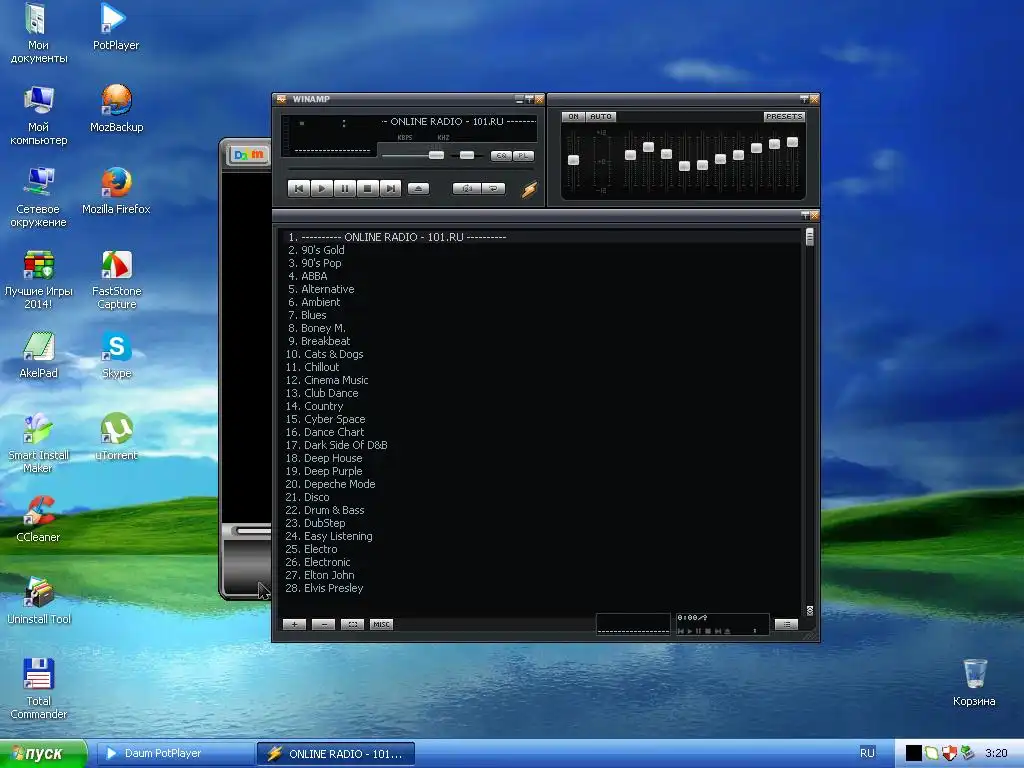Image resolution: width=1024 pixels, height=768 pixels.
Task: Click the Winamp Previous track button
Action: (298, 189)
